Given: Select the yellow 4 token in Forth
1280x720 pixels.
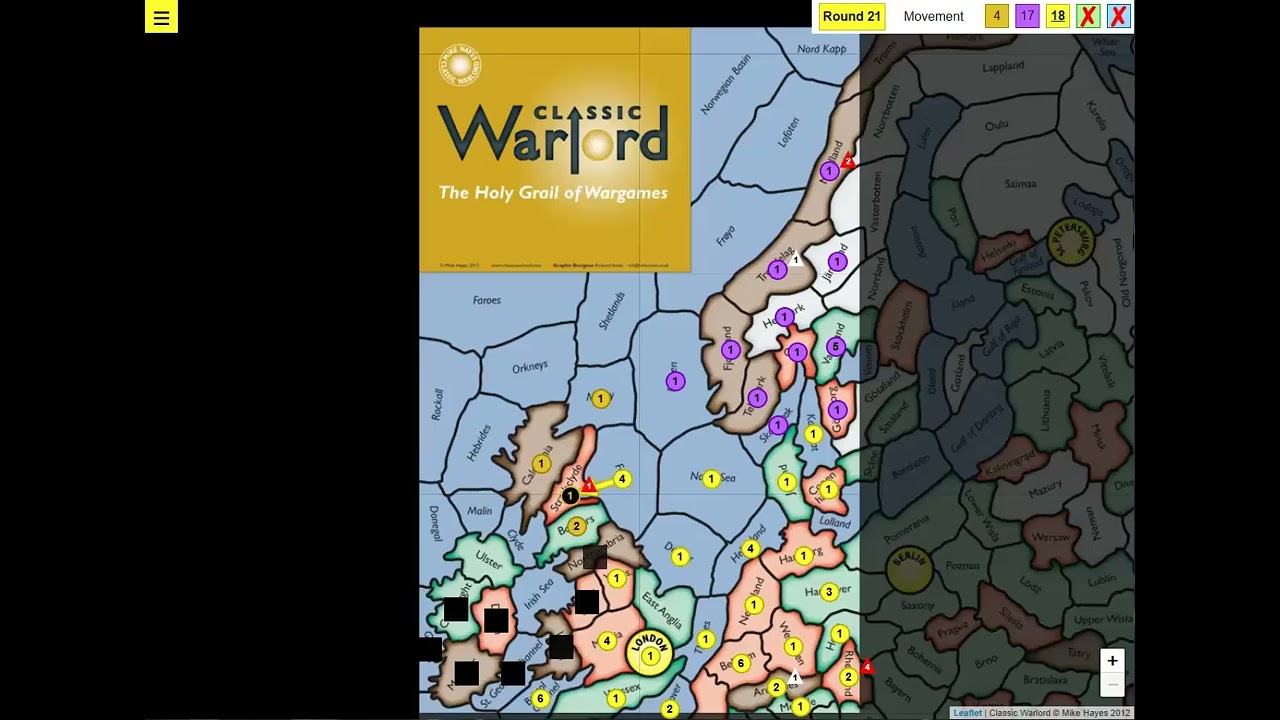Looking at the screenshot, I should tap(621, 479).
